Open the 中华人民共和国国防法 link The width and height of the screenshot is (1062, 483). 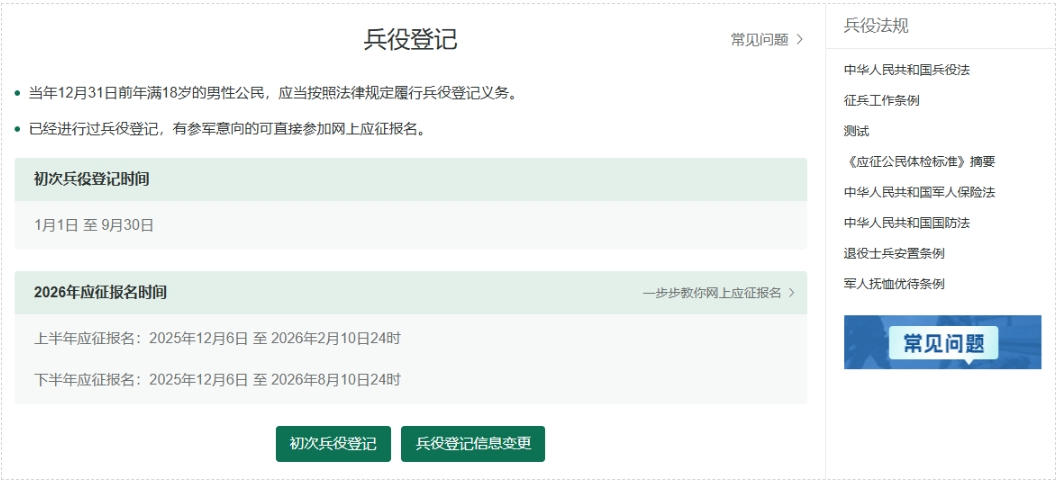pyautogui.click(x=906, y=222)
